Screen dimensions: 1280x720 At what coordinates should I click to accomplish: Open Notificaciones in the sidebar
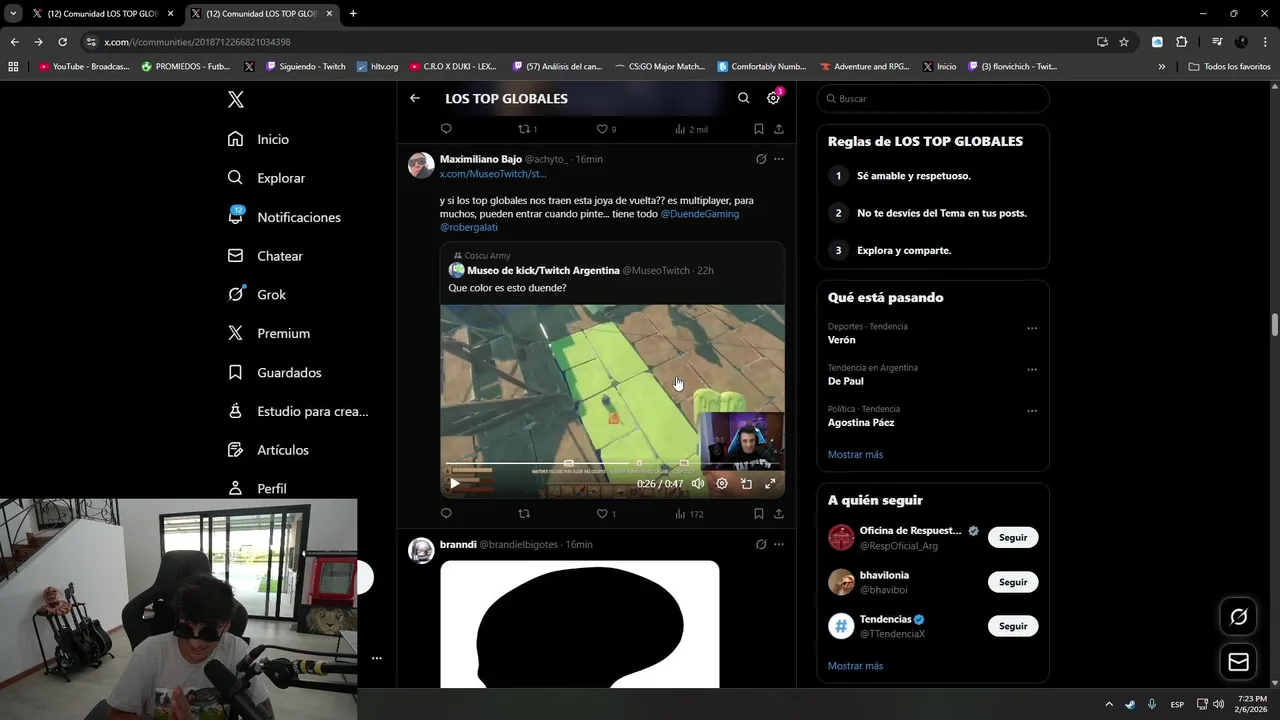[x=285, y=217]
